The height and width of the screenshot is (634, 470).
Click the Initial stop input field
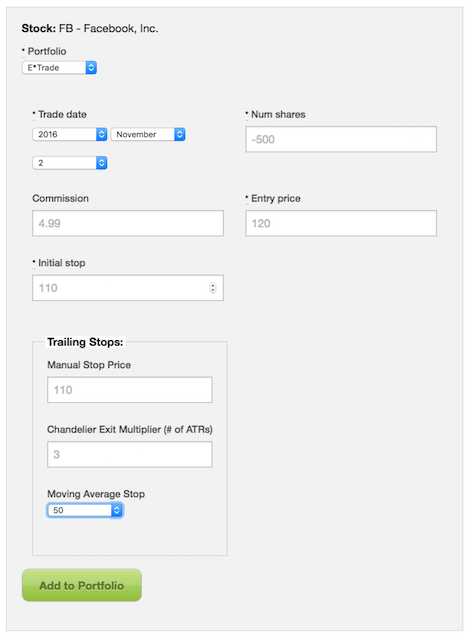(x=128, y=288)
